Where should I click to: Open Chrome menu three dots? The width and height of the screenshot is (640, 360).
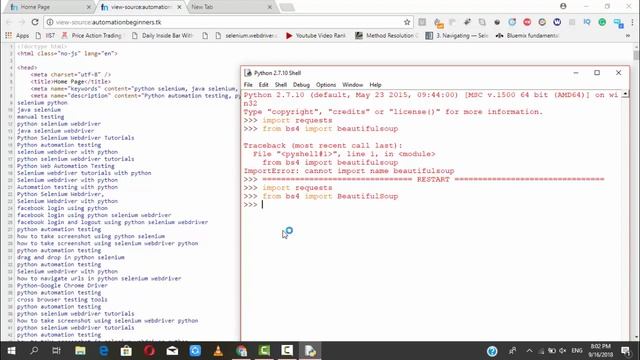(632, 22)
